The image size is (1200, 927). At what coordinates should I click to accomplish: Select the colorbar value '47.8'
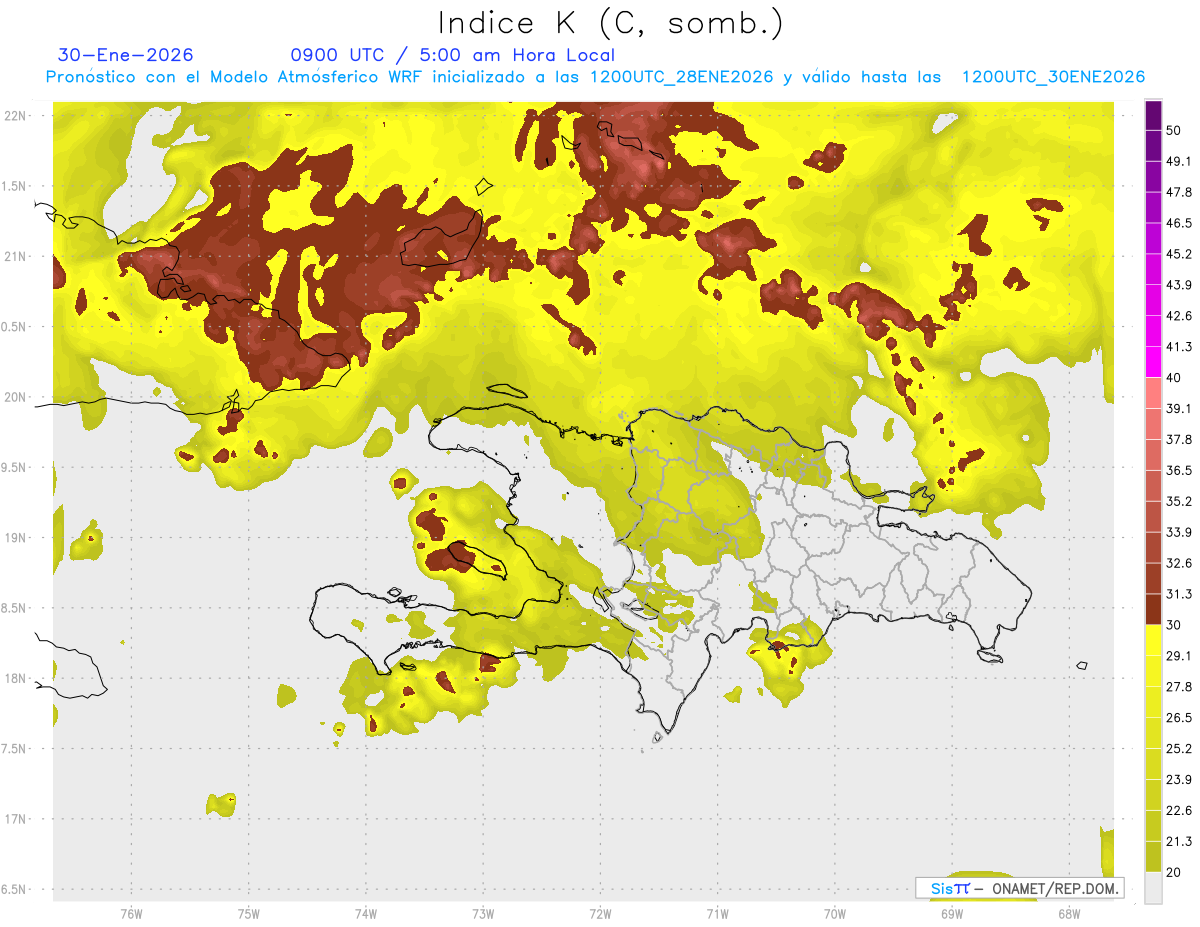coord(1179,192)
